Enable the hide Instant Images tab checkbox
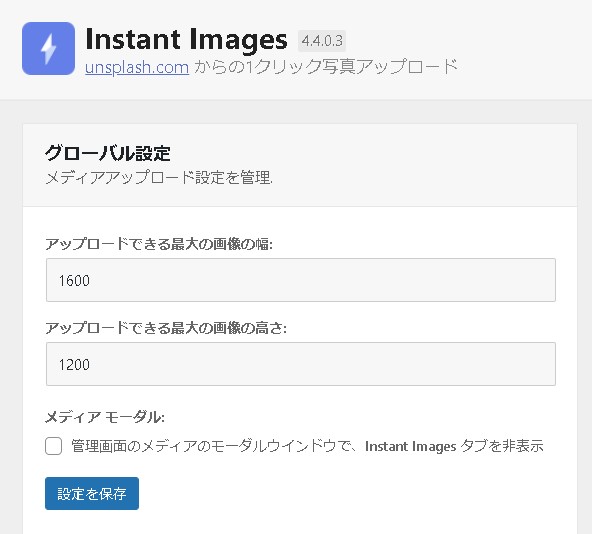This screenshot has width=592, height=534. point(54,446)
